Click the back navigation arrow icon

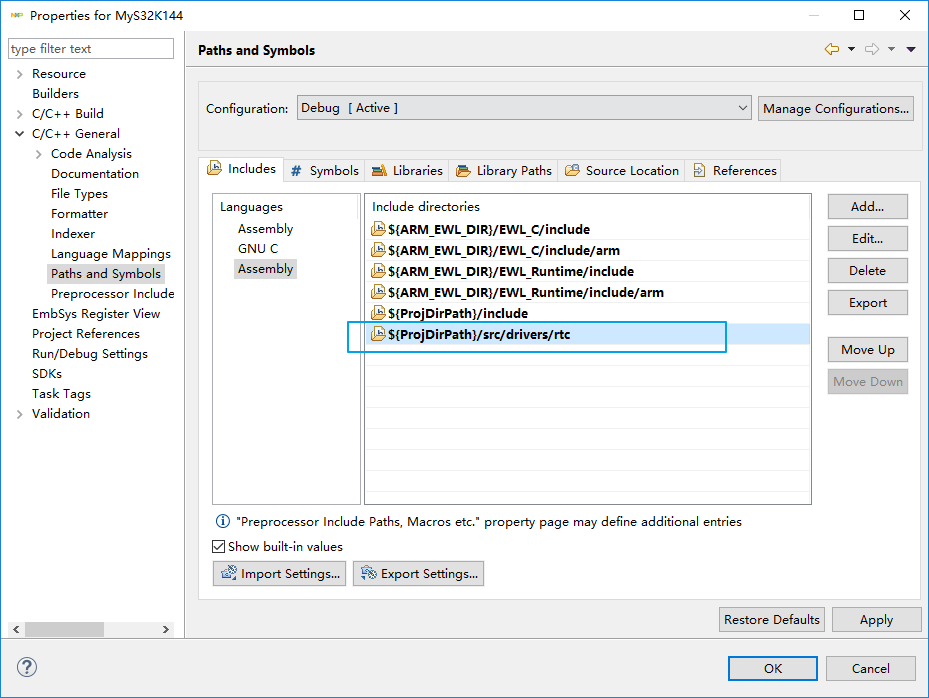pyautogui.click(x=832, y=49)
